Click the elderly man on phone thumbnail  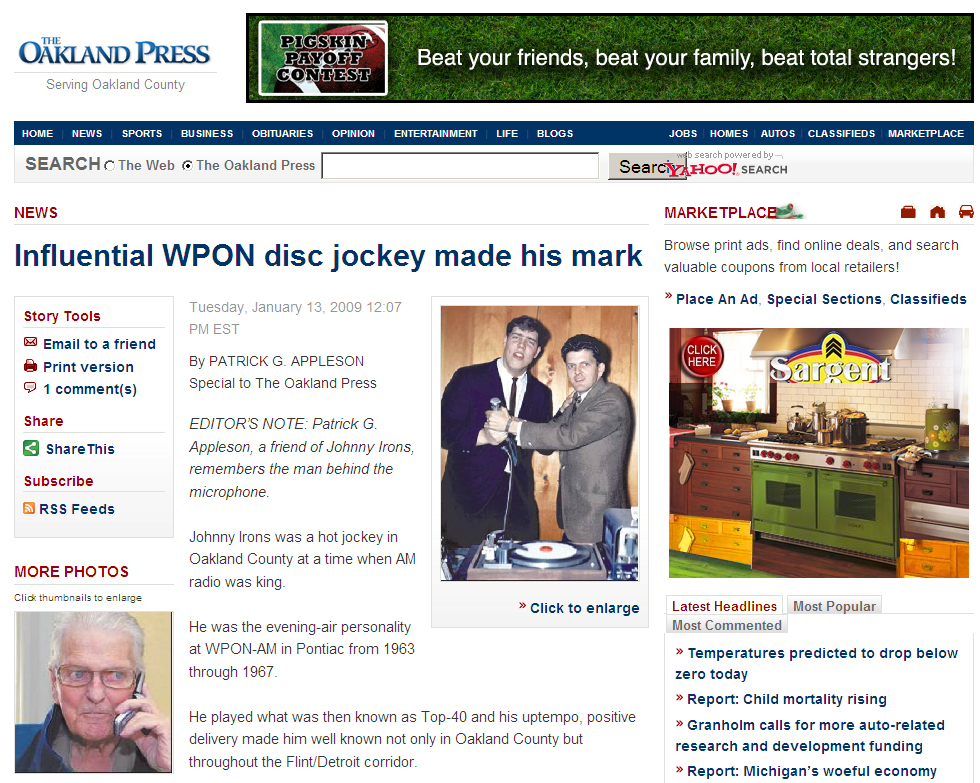point(93,692)
